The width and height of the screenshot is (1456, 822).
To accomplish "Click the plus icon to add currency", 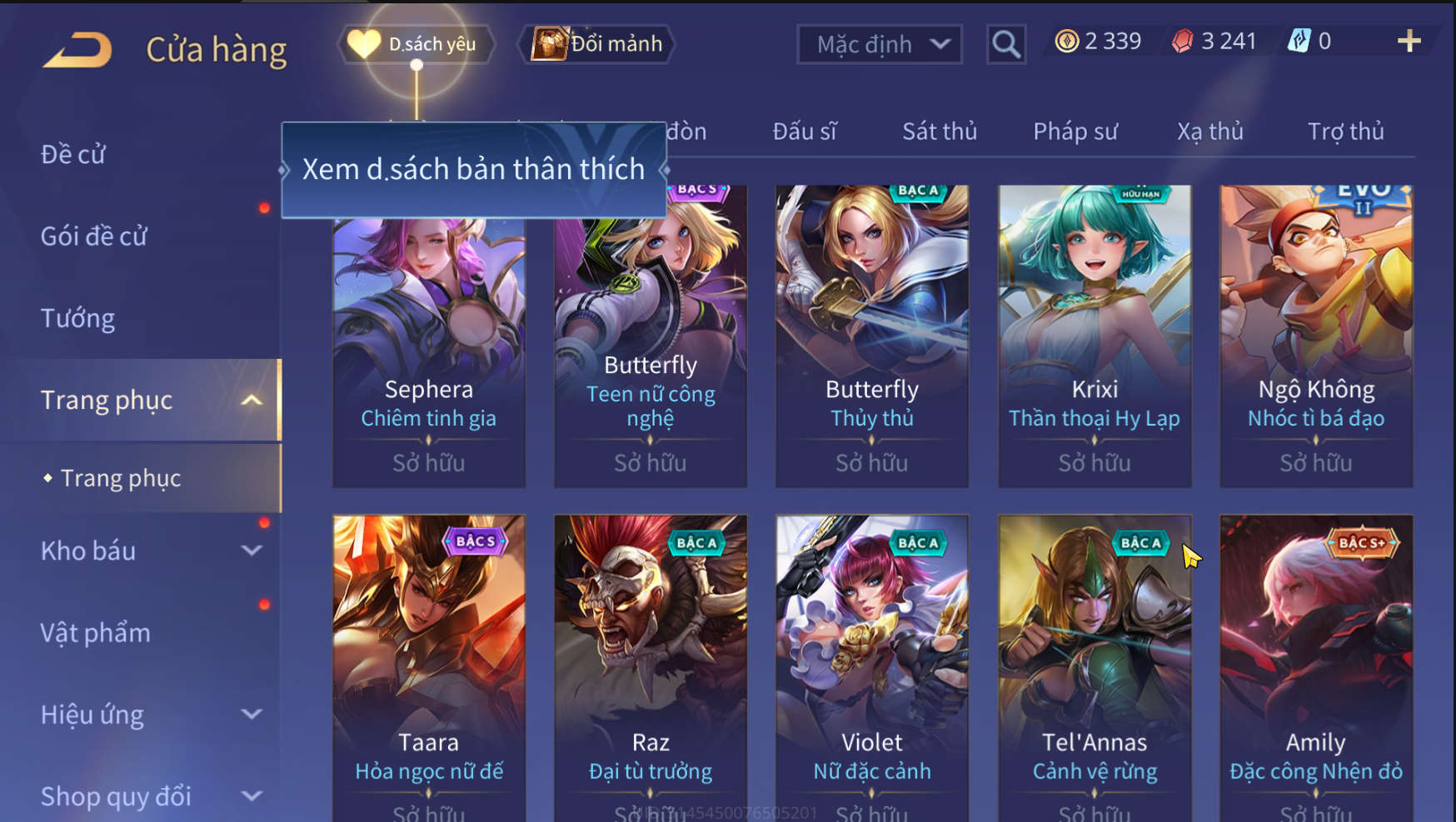I will pyautogui.click(x=1409, y=41).
